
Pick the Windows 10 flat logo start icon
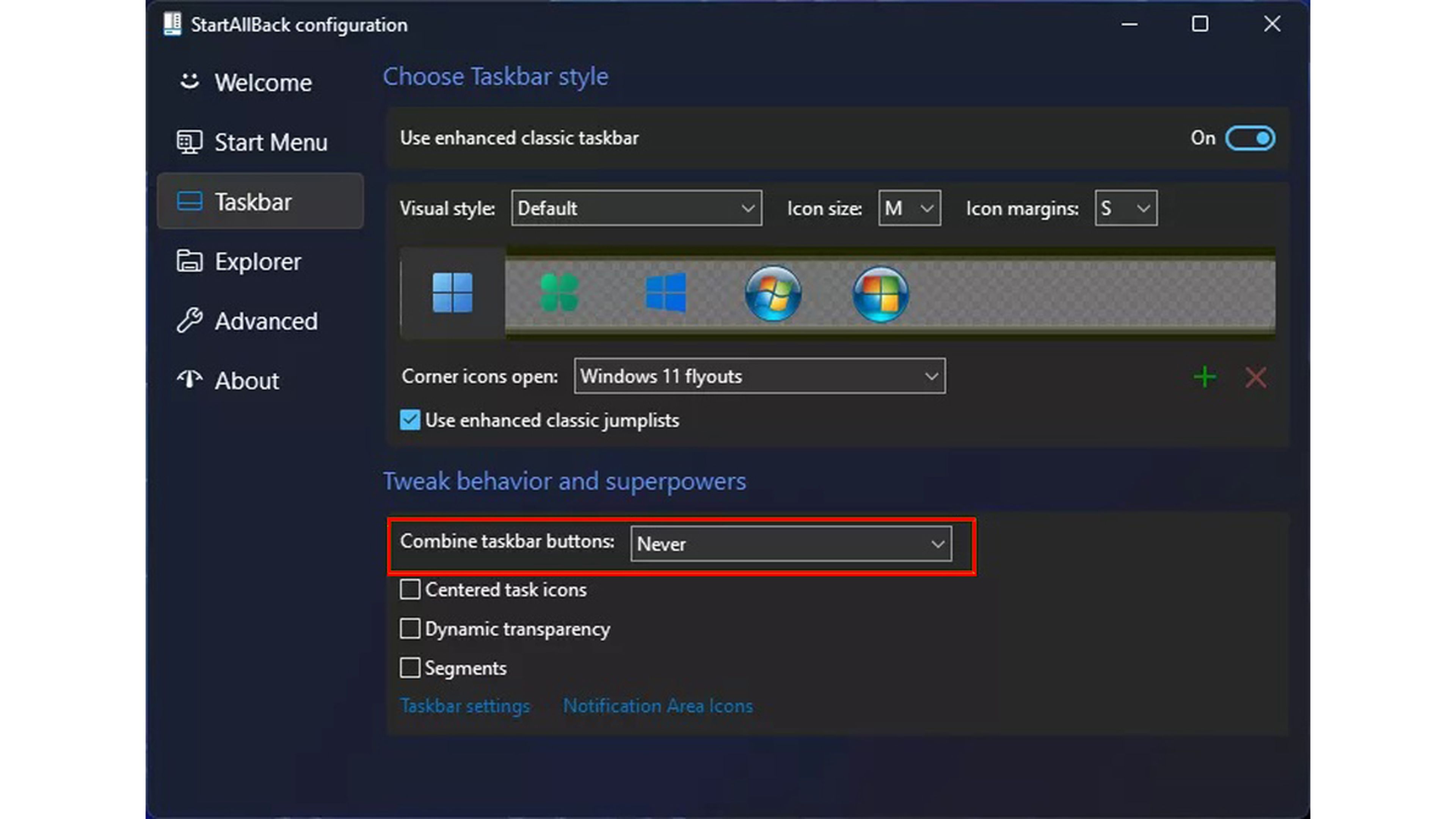click(x=666, y=293)
